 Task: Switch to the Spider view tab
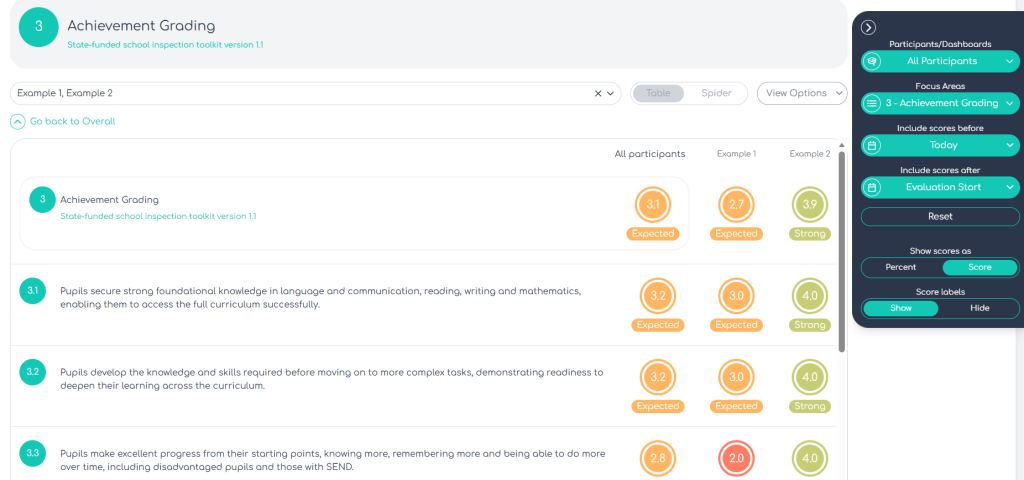pyautogui.click(x=716, y=93)
